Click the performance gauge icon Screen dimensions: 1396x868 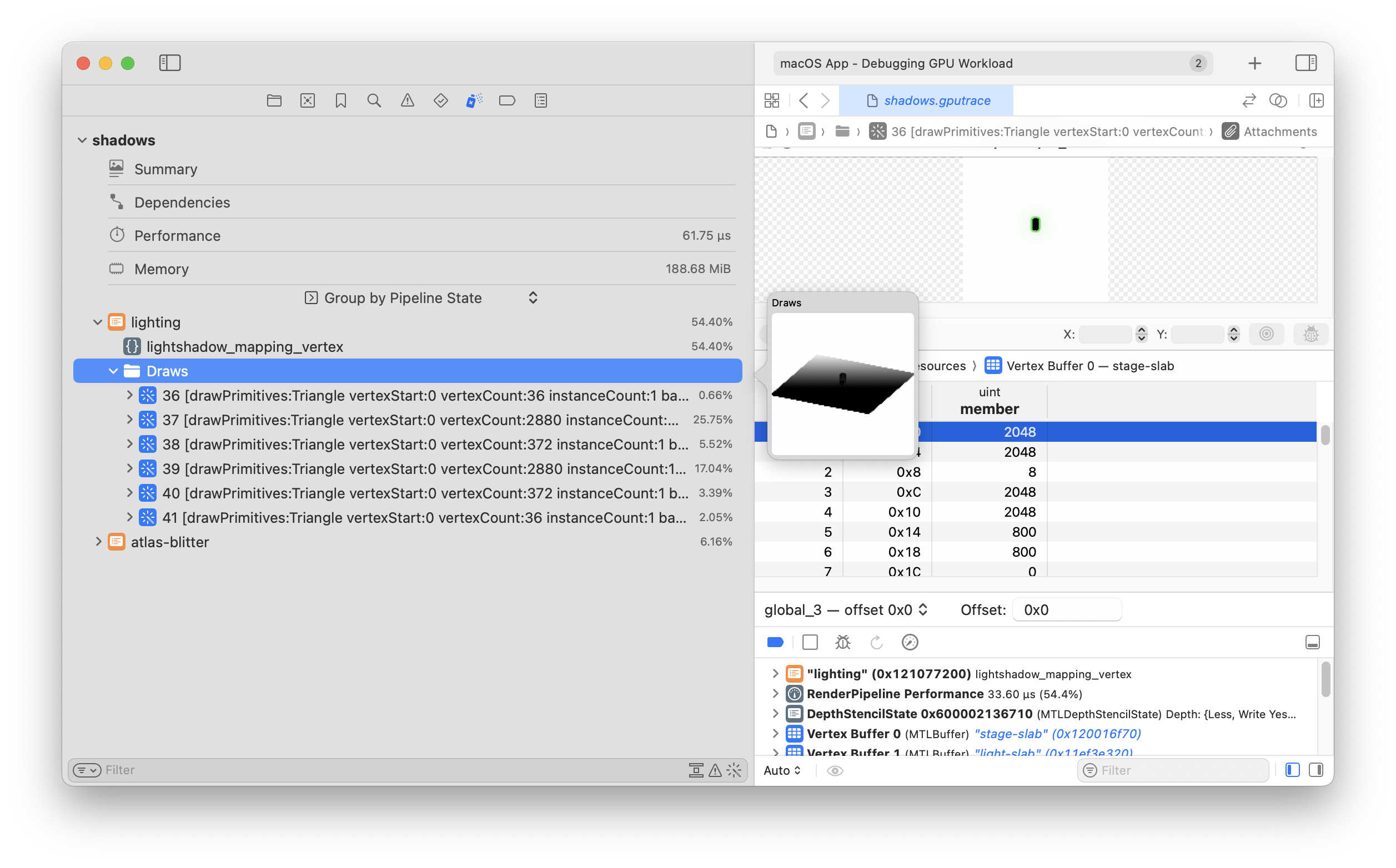click(910, 642)
